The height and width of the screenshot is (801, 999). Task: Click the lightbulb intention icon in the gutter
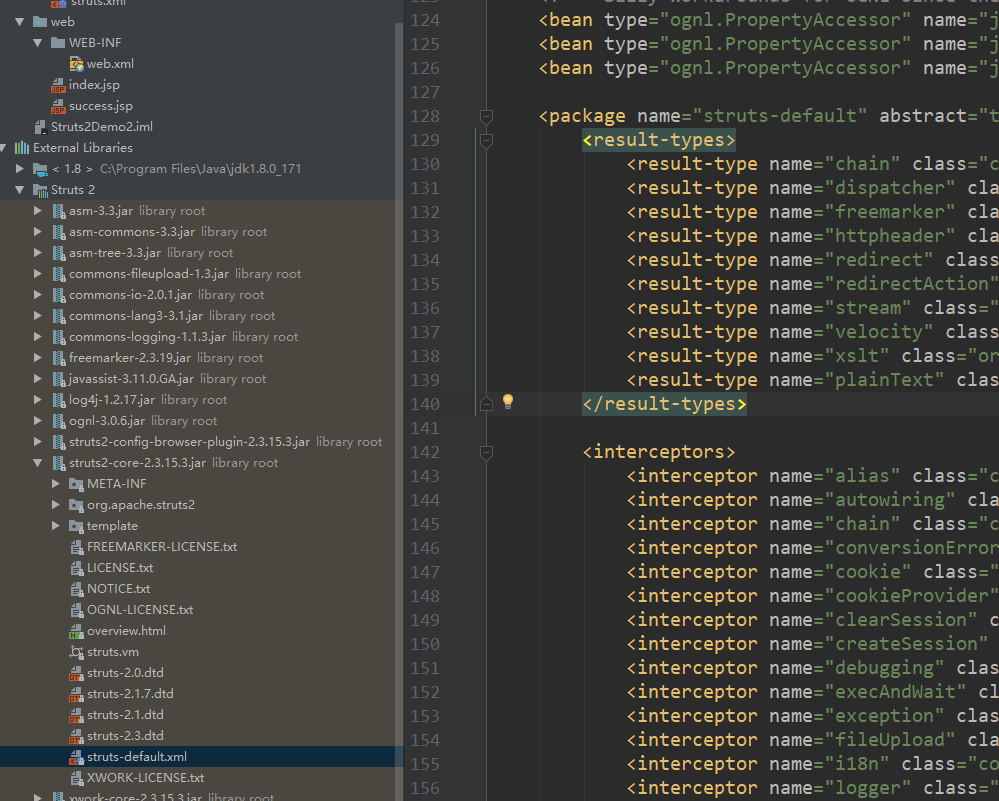pos(507,402)
